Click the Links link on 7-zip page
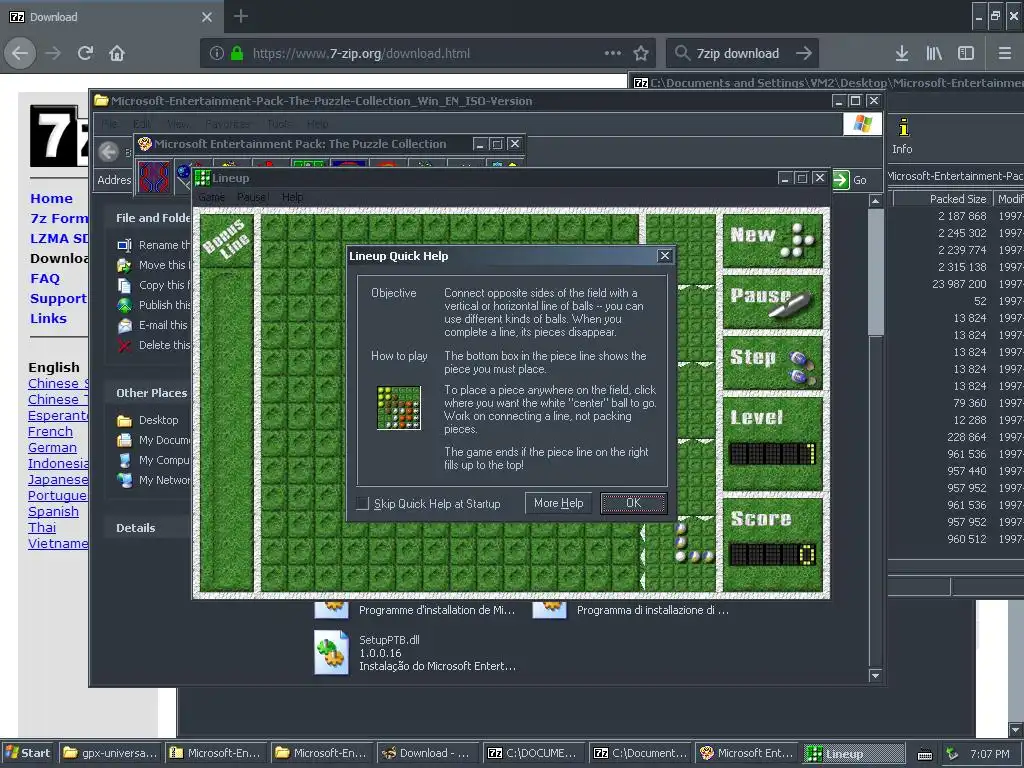 coord(48,319)
